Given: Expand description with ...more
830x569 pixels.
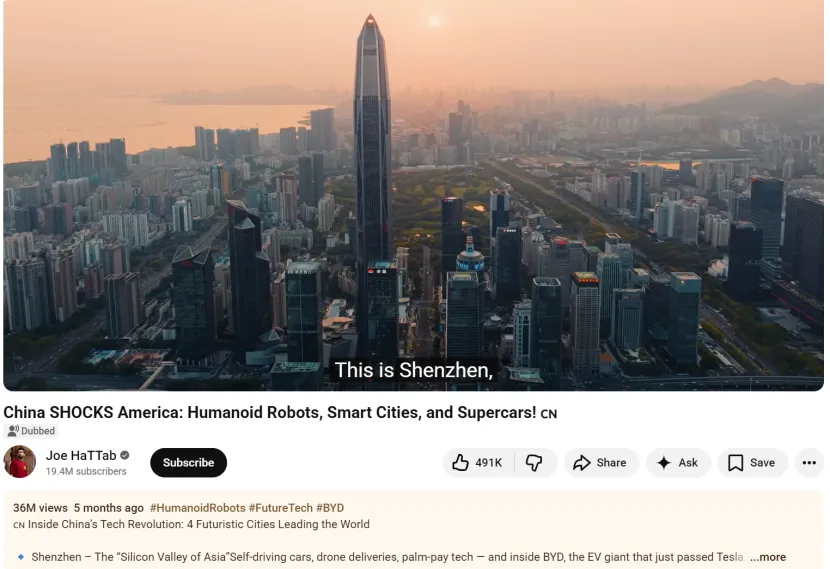Looking at the screenshot, I should (768, 557).
